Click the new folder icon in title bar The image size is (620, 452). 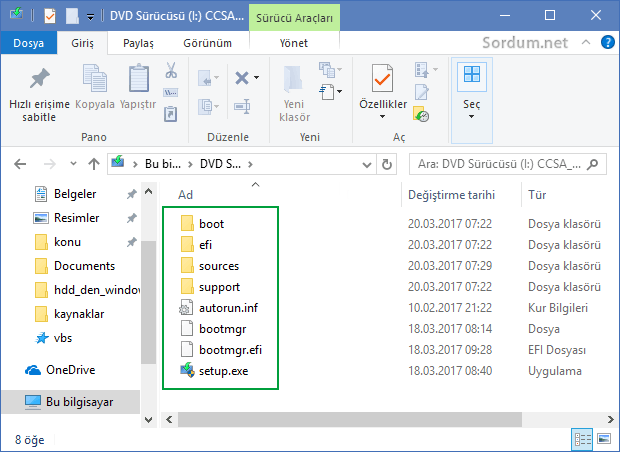(72, 16)
